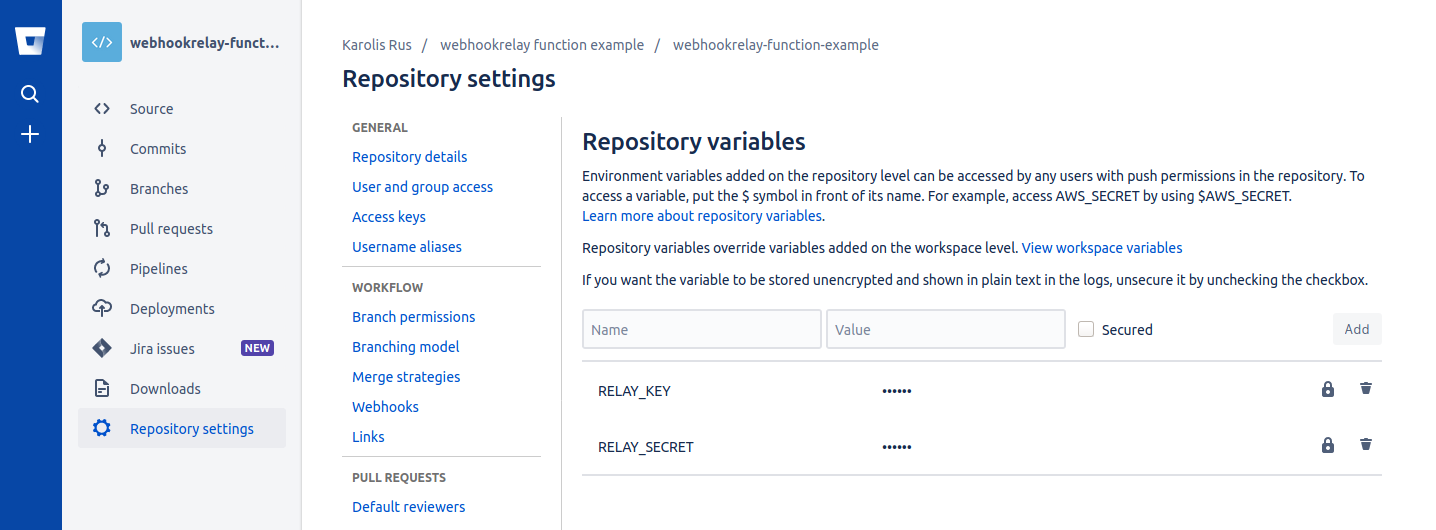Click the Downloads file icon
This screenshot has width=1436, height=530.
click(x=102, y=389)
